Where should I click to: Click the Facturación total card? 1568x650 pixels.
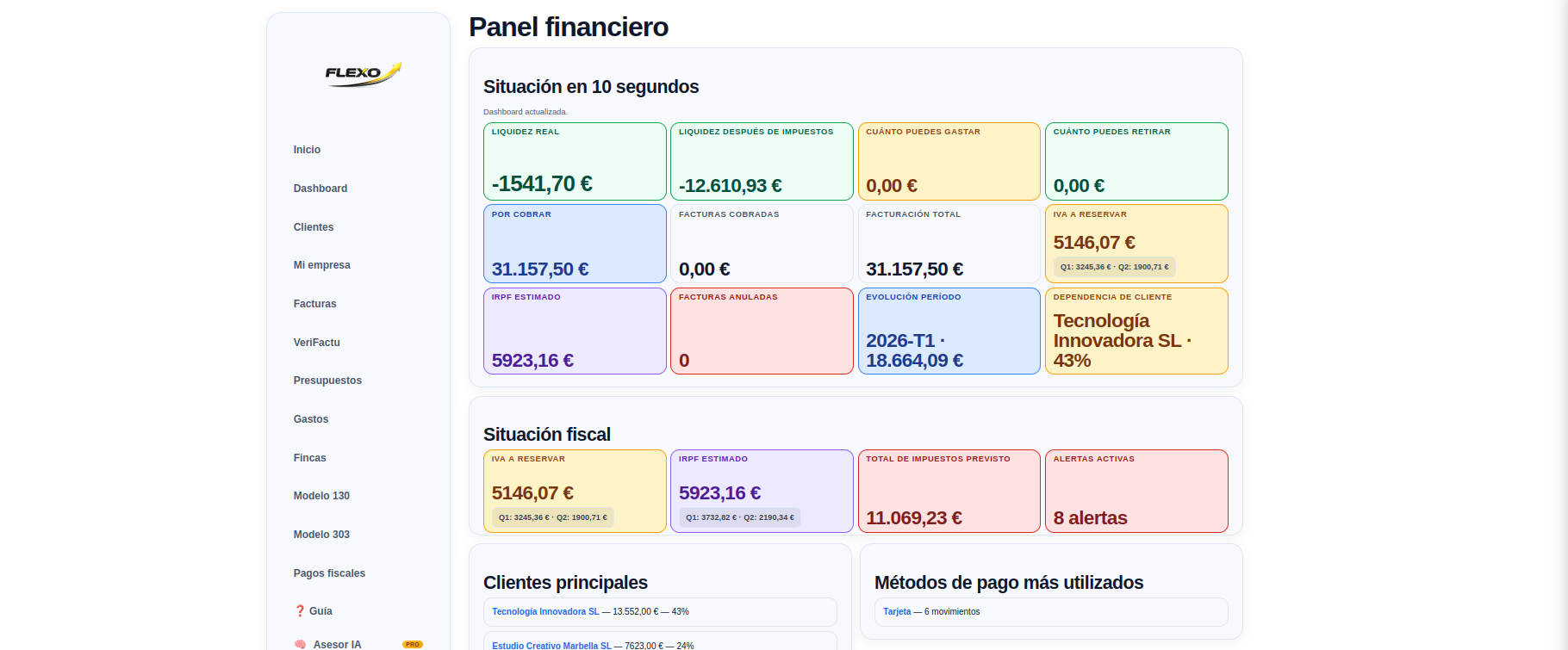(949, 244)
